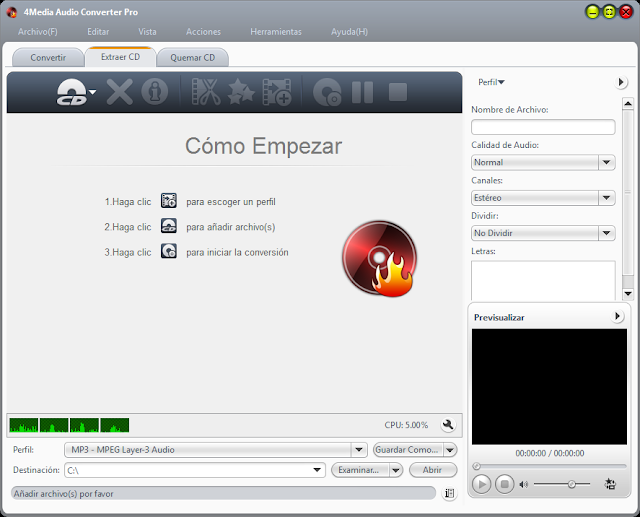The image size is (640, 517).
Task: Click inside the Letras text box
Action: 543,281
